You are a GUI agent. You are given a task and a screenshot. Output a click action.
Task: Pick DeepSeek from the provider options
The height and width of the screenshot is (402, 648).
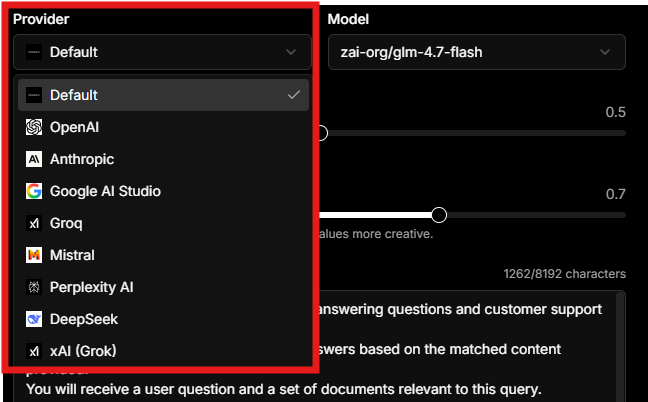click(x=163, y=319)
